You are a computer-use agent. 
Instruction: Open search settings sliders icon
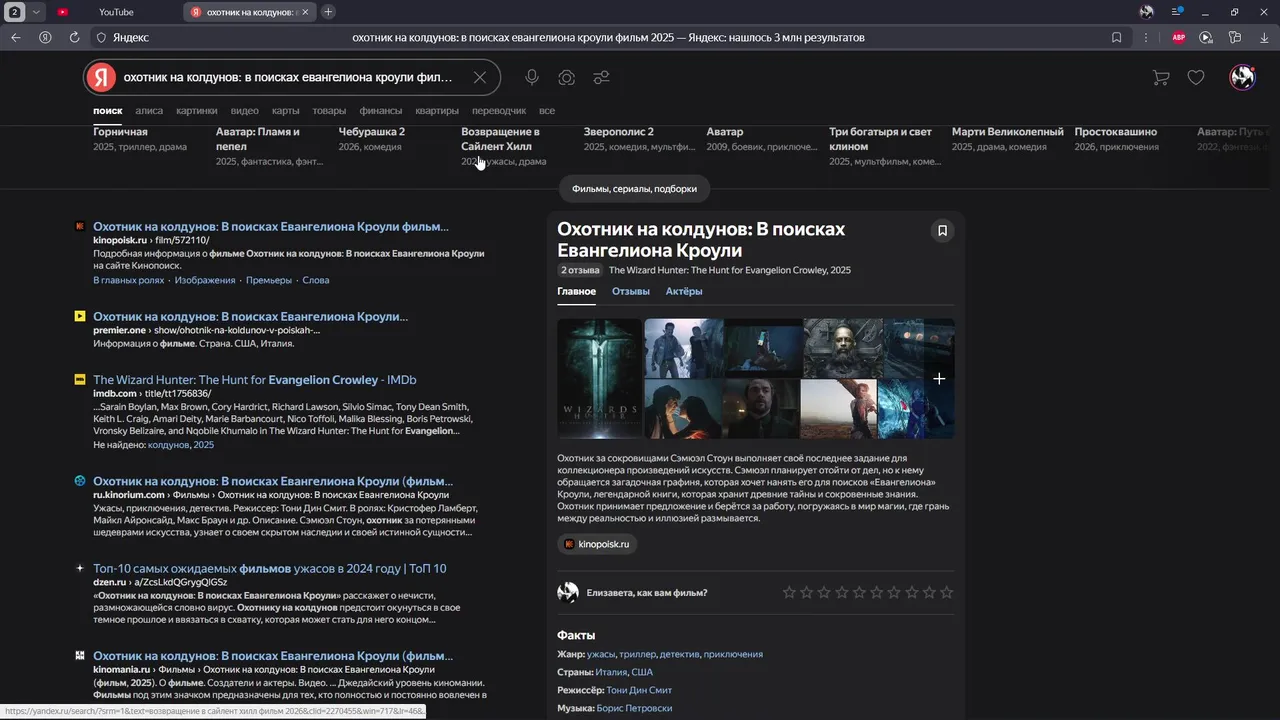(601, 77)
